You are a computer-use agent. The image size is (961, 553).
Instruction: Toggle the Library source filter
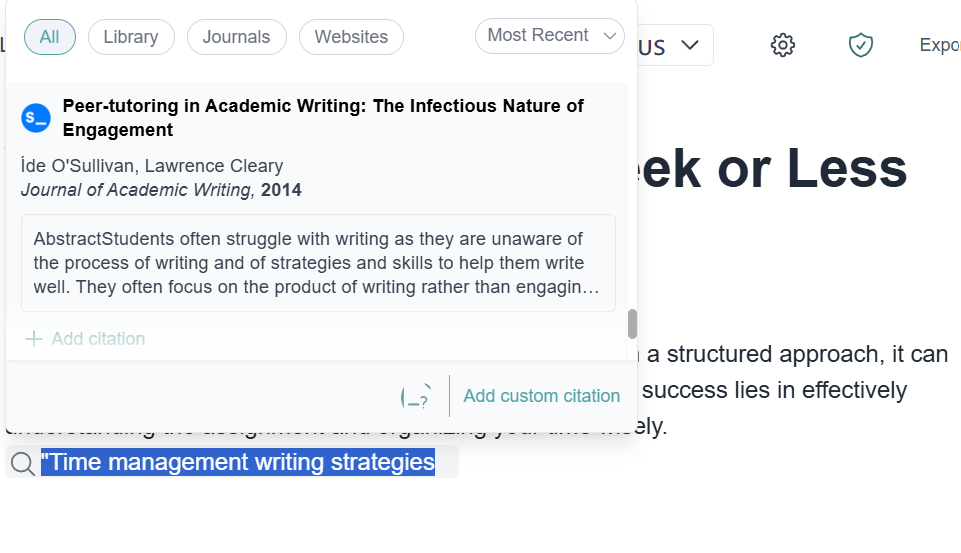point(131,37)
